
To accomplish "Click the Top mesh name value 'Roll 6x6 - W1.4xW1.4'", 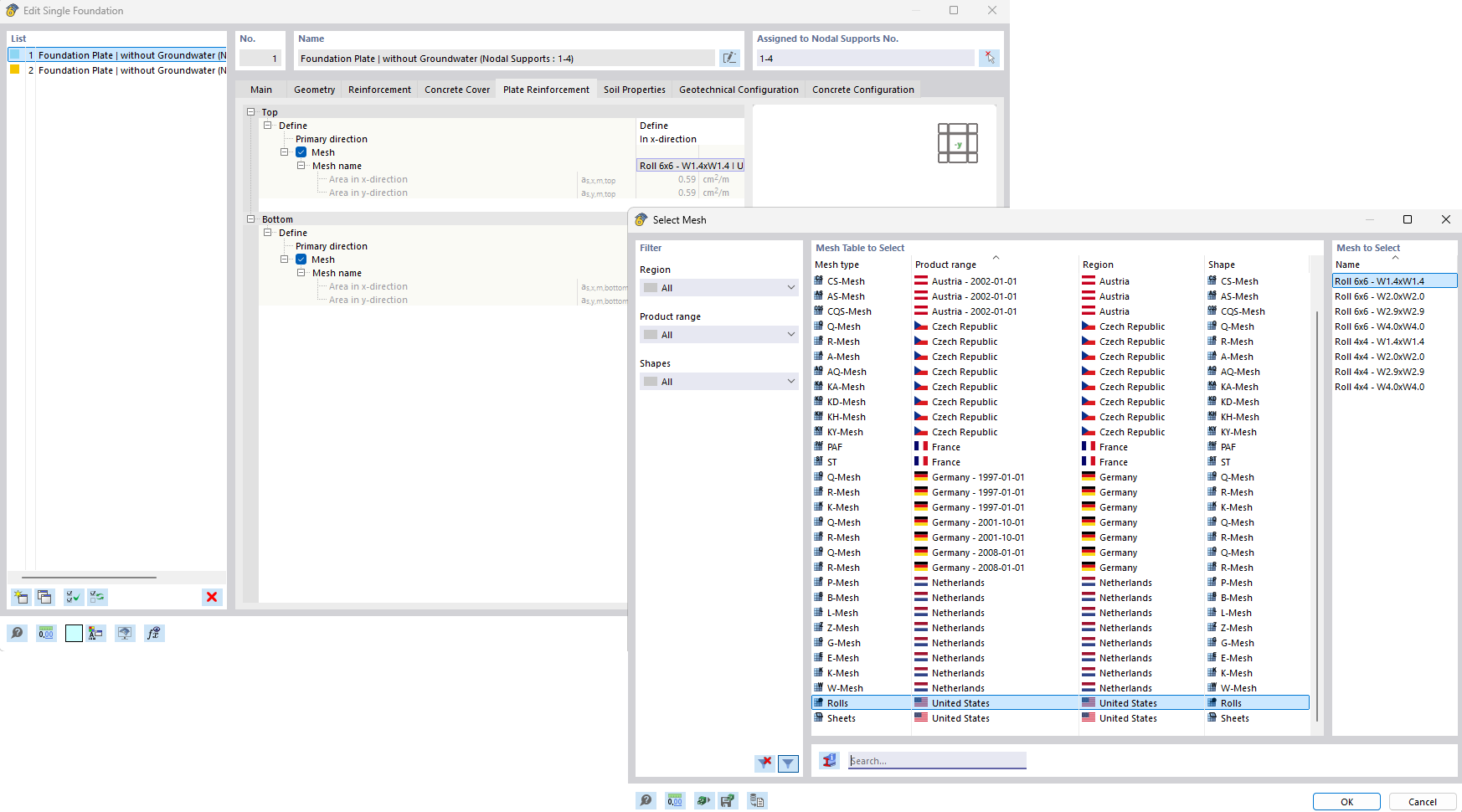I will pos(690,166).
